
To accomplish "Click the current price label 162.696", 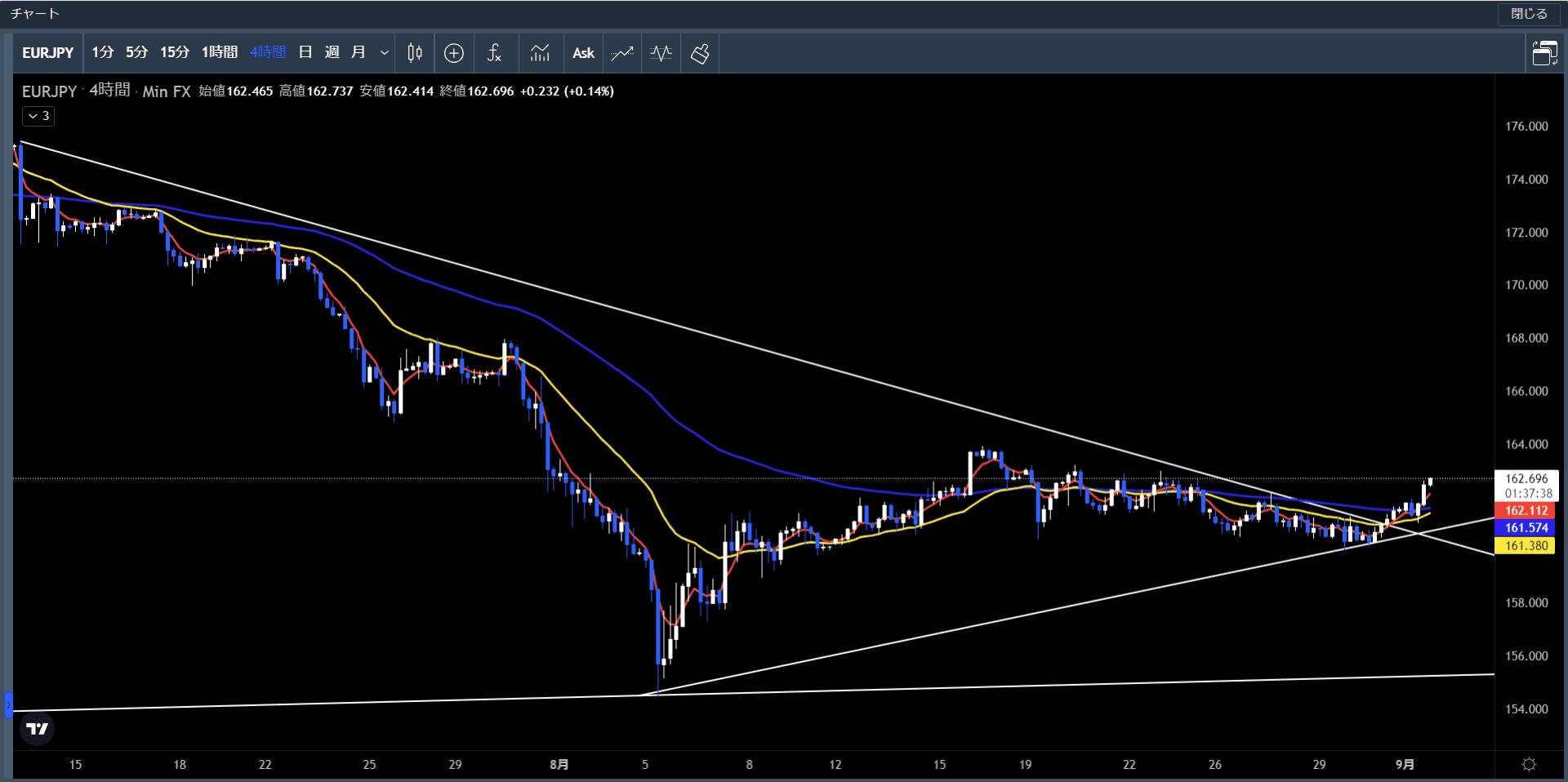I will click(x=1526, y=478).
